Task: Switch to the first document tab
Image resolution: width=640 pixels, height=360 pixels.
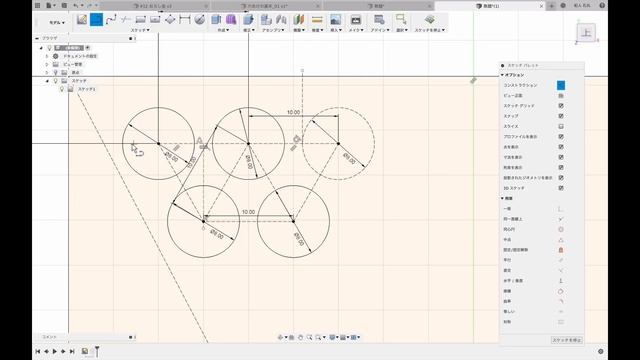Action: point(154,6)
